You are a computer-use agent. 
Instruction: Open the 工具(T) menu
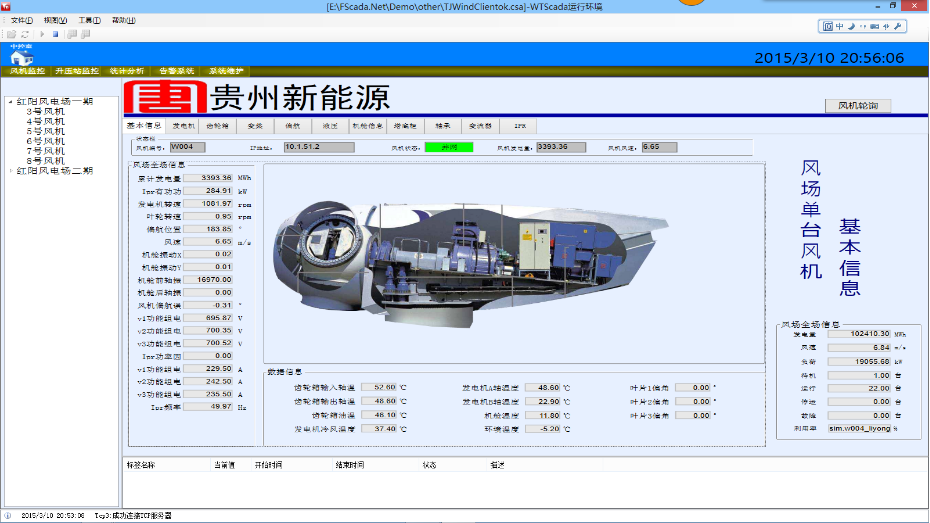click(90, 20)
